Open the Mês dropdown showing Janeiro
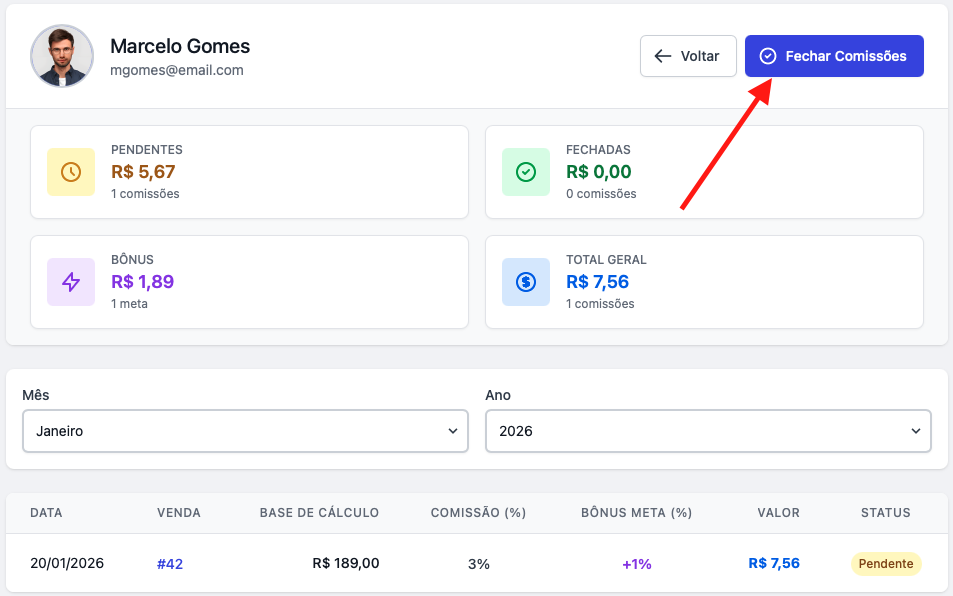Image resolution: width=953 pixels, height=596 pixels. tap(245, 431)
